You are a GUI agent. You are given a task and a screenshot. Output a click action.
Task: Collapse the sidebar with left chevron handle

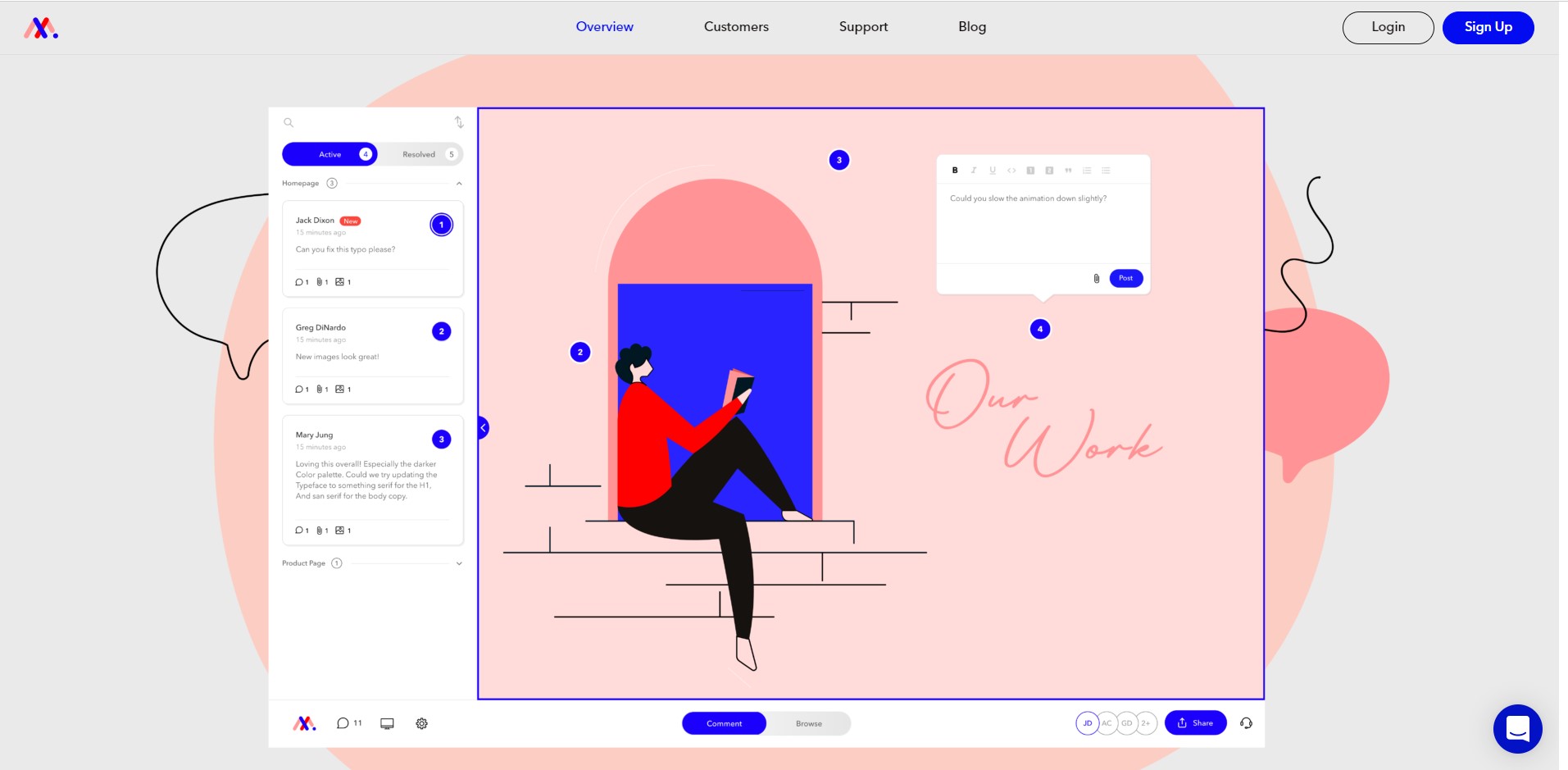[483, 427]
